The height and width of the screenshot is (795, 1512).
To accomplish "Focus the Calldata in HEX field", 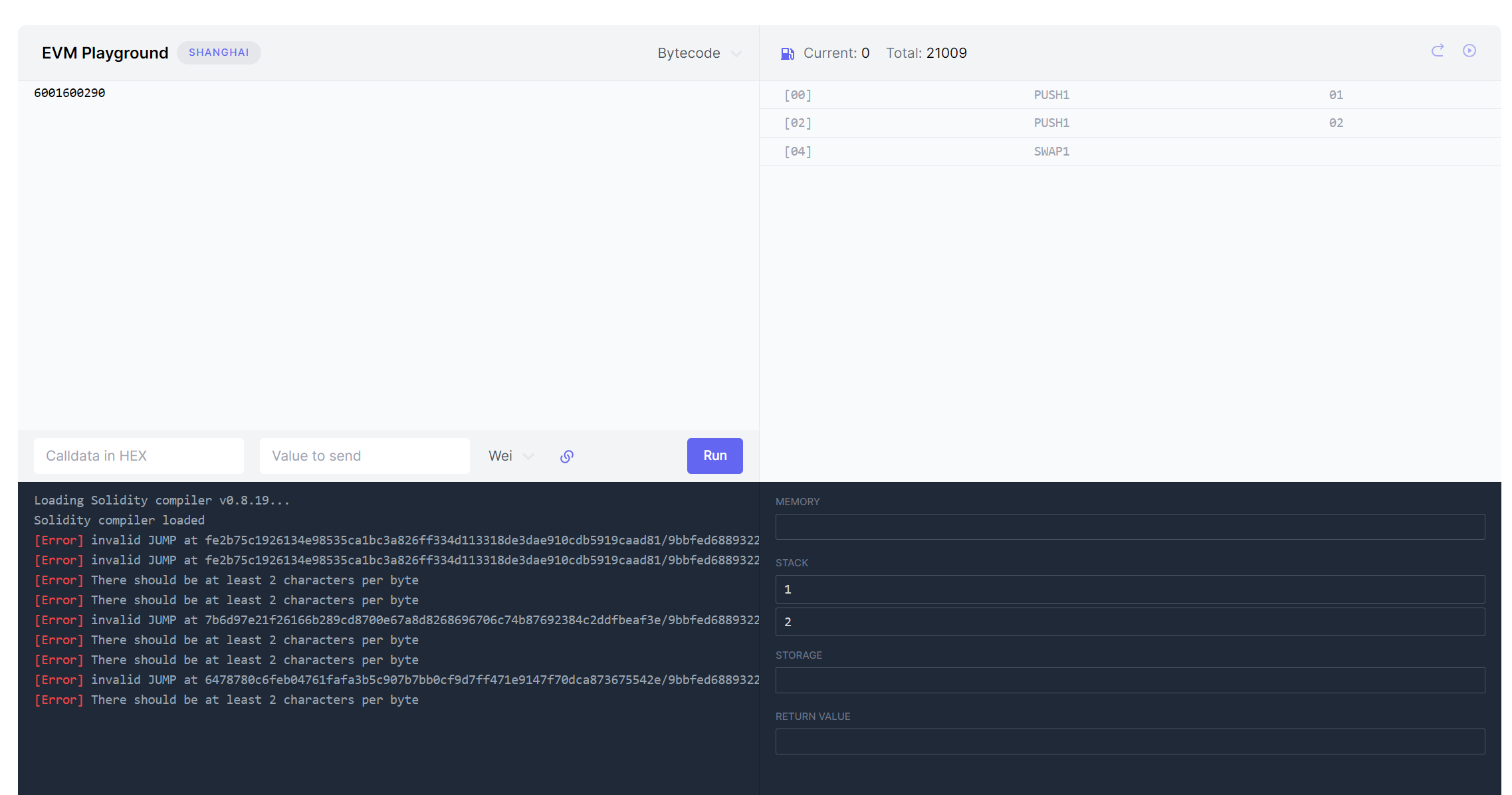I will coord(139,456).
